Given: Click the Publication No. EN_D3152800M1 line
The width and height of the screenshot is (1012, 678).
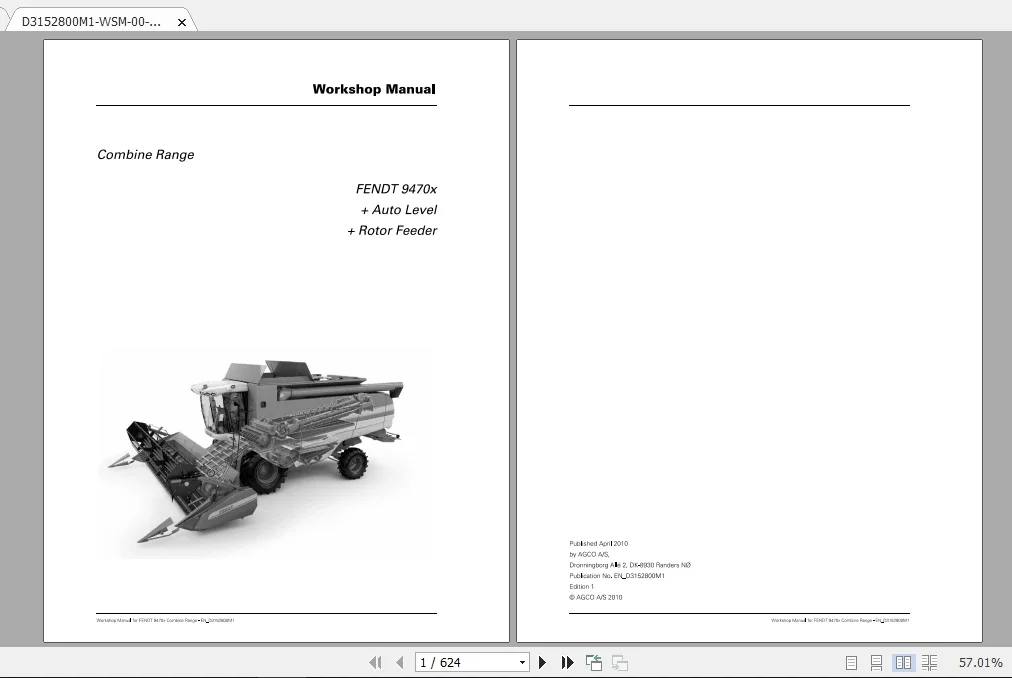Looking at the screenshot, I should coord(616,576).
